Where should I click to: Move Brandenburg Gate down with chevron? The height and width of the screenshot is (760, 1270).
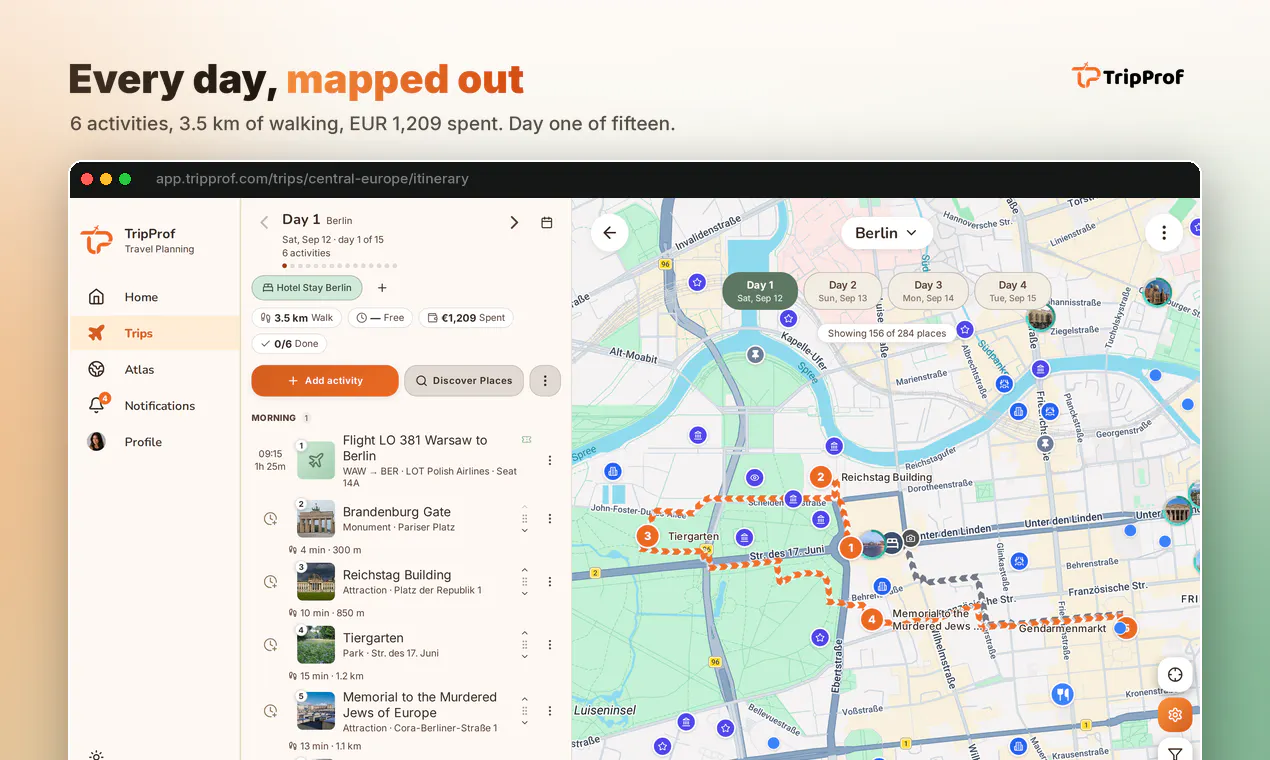(525, 530)
